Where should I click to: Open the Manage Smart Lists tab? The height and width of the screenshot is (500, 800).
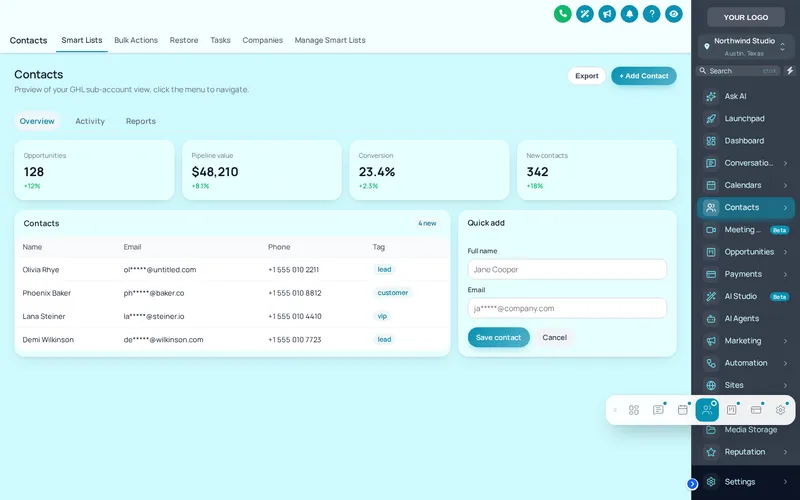pos(330,40)
